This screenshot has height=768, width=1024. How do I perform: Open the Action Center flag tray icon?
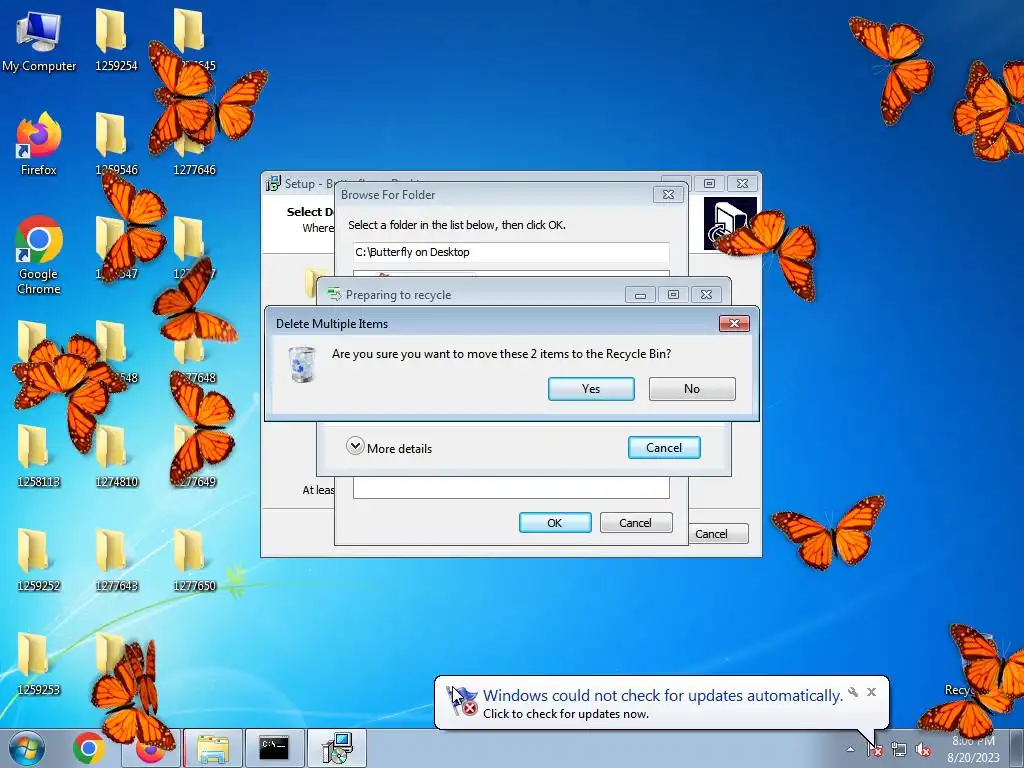[874, 750]
